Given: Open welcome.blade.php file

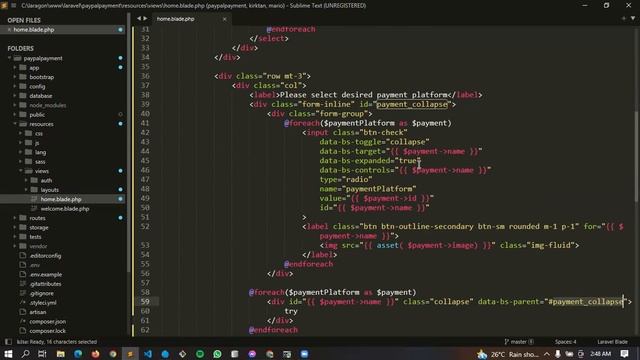Looking at the screenshot, I should (65, 209).
